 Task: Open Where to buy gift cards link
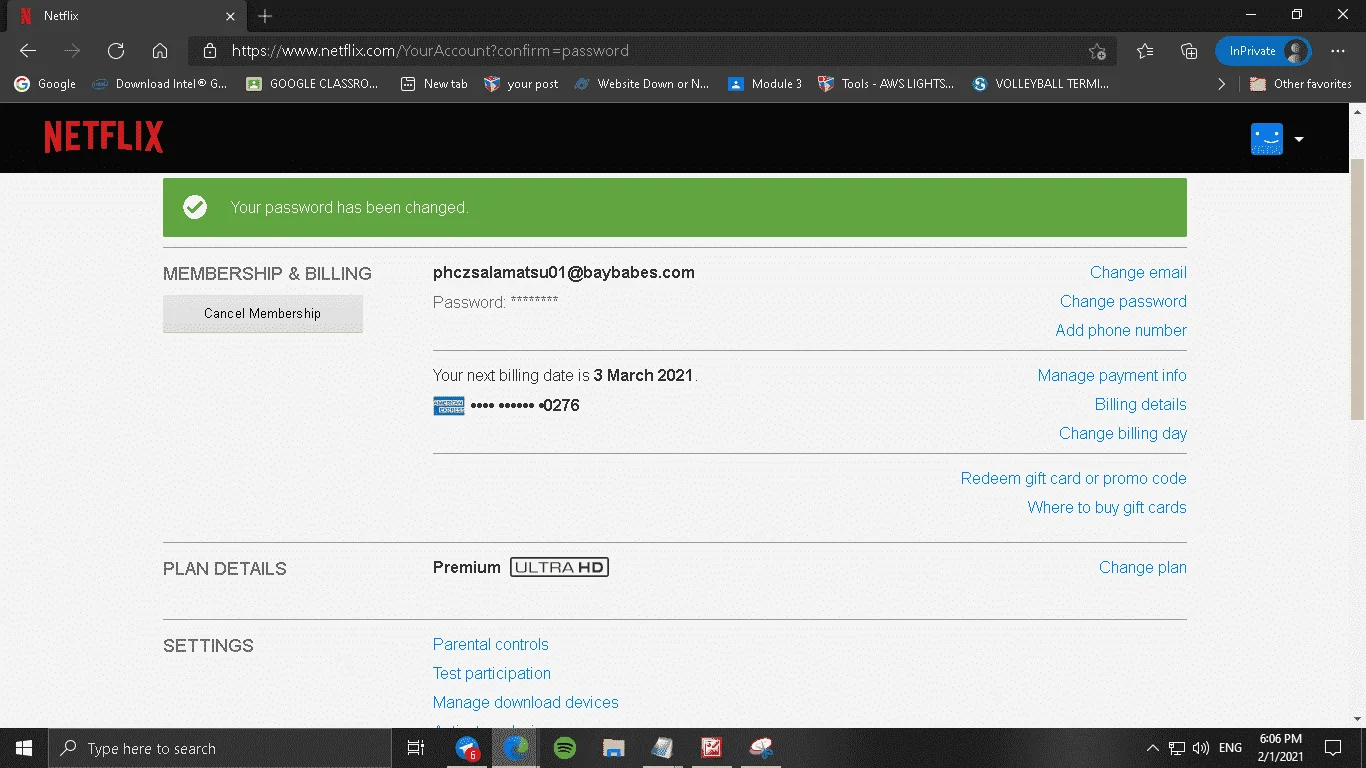pyautogui.click(x=1107, y=507)
